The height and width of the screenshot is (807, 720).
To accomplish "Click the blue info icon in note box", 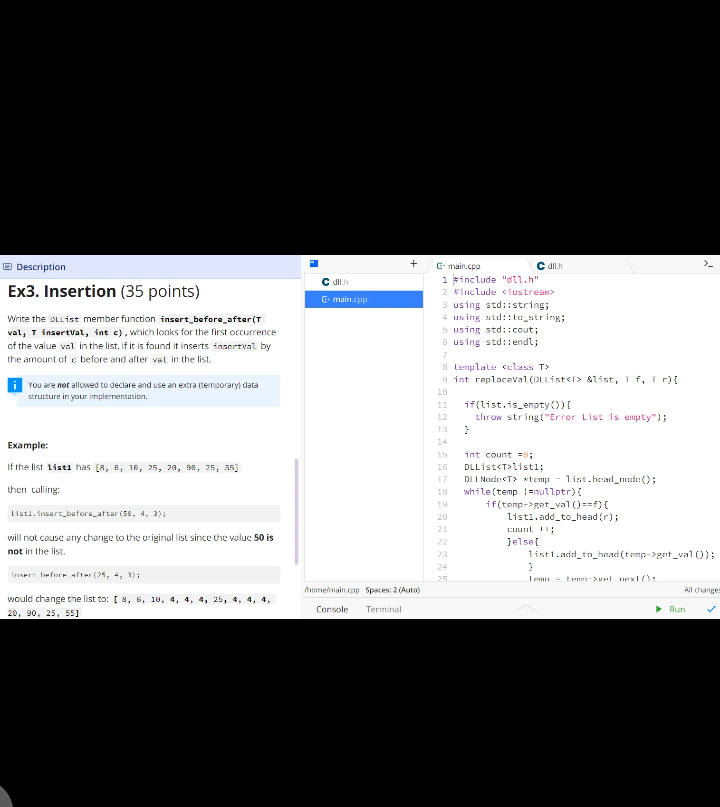I will pyautogui.click(x=15, y=385).
